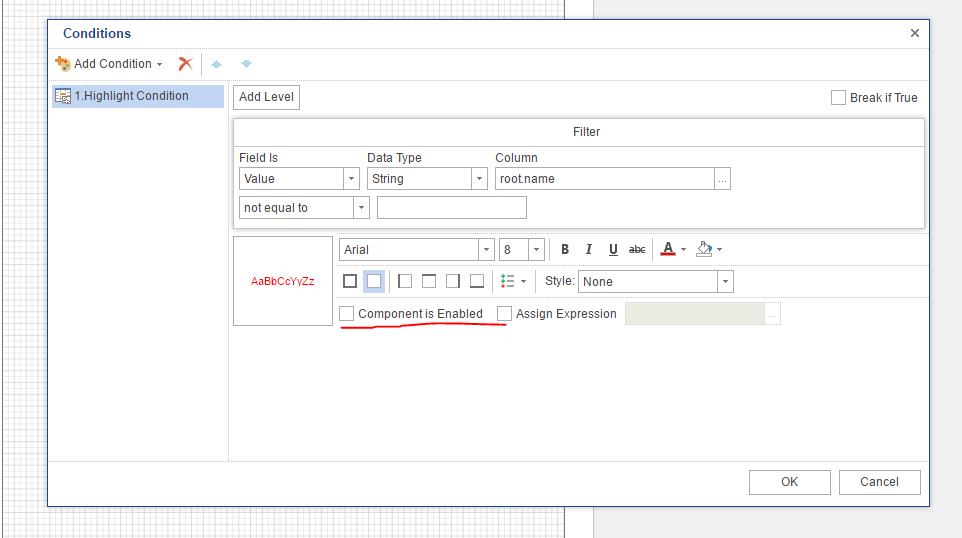Toggle Underline formatting
Viewport: 962px width, 538px height.
pyautogui.click(x=613, y=249)
